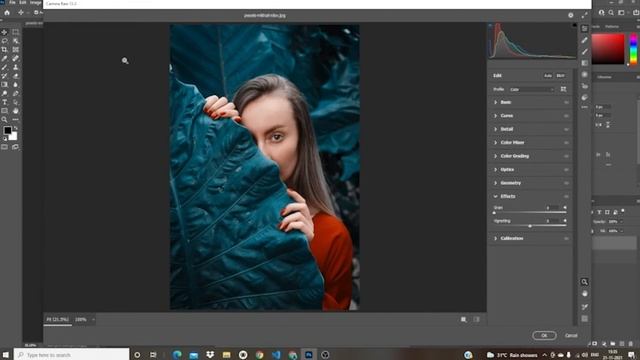Click the Photoshop Home icon
Screen dimensions: 640x360
point(7,13)
